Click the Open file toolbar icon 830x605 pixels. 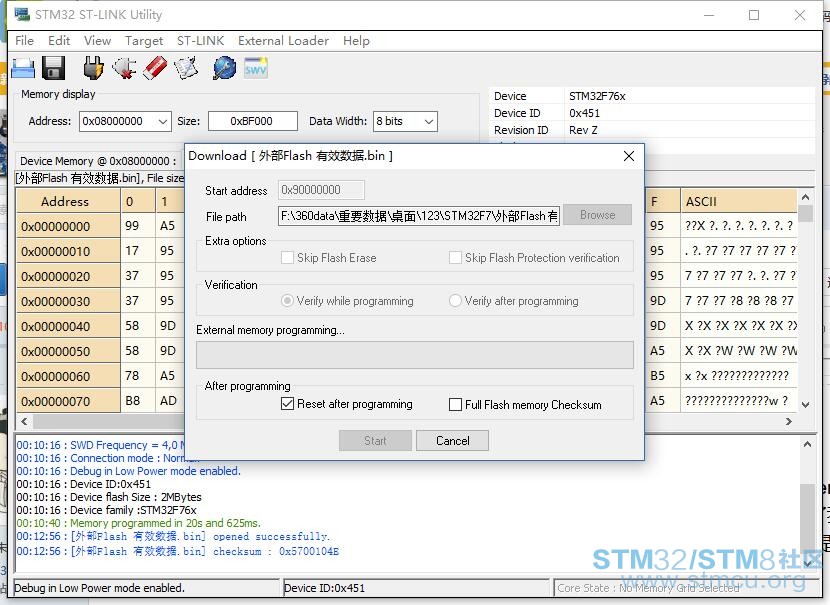tap(23, 68)
